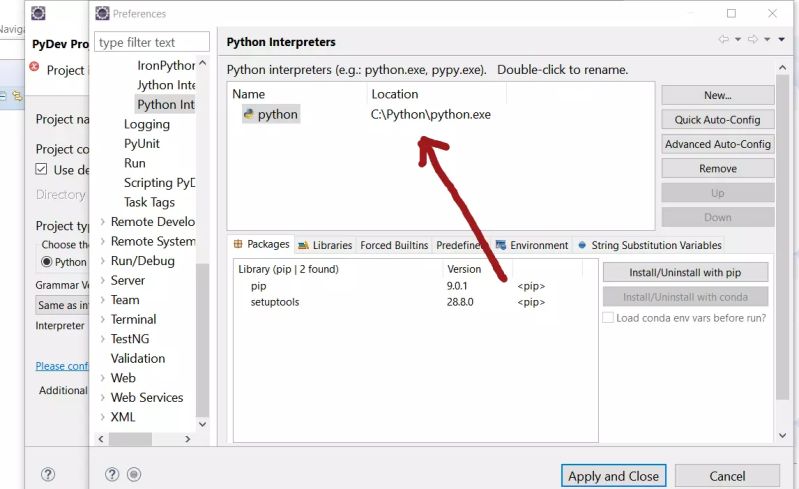The image size is (799, 489).
Task: Expand the Team tree node
Action: (x=102, y=300)
